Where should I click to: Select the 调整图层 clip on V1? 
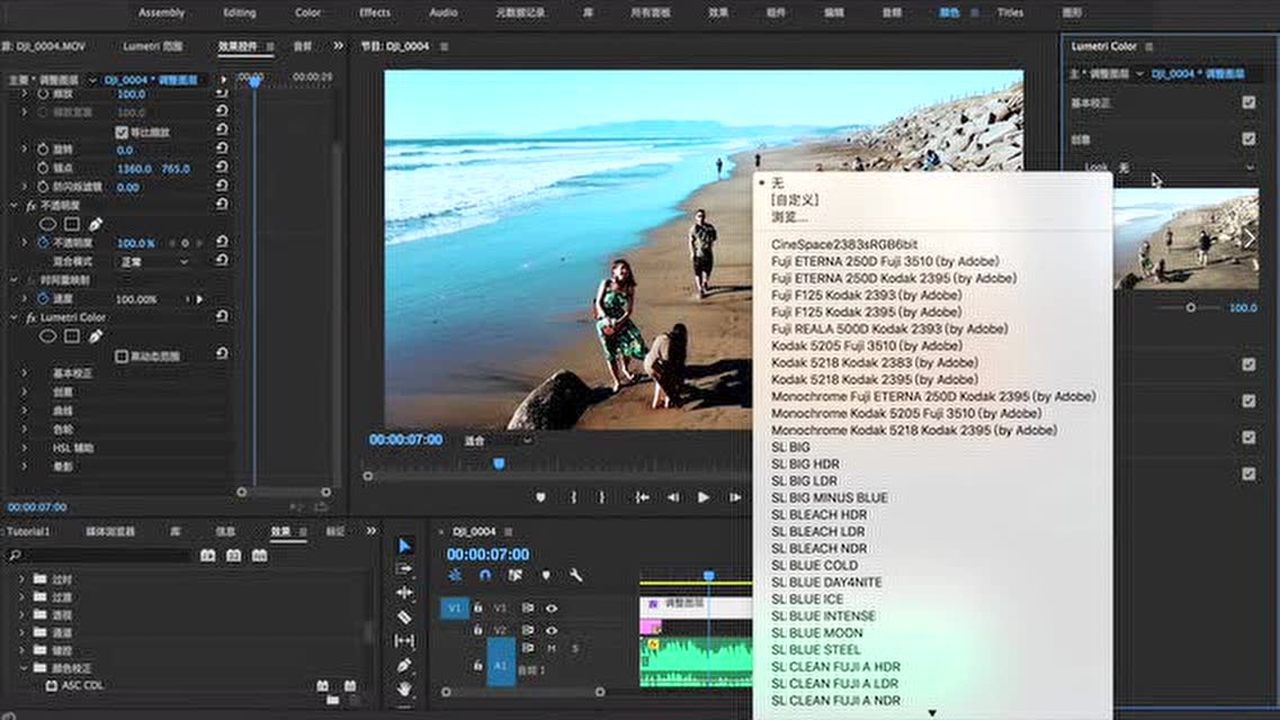coord(696,606)
